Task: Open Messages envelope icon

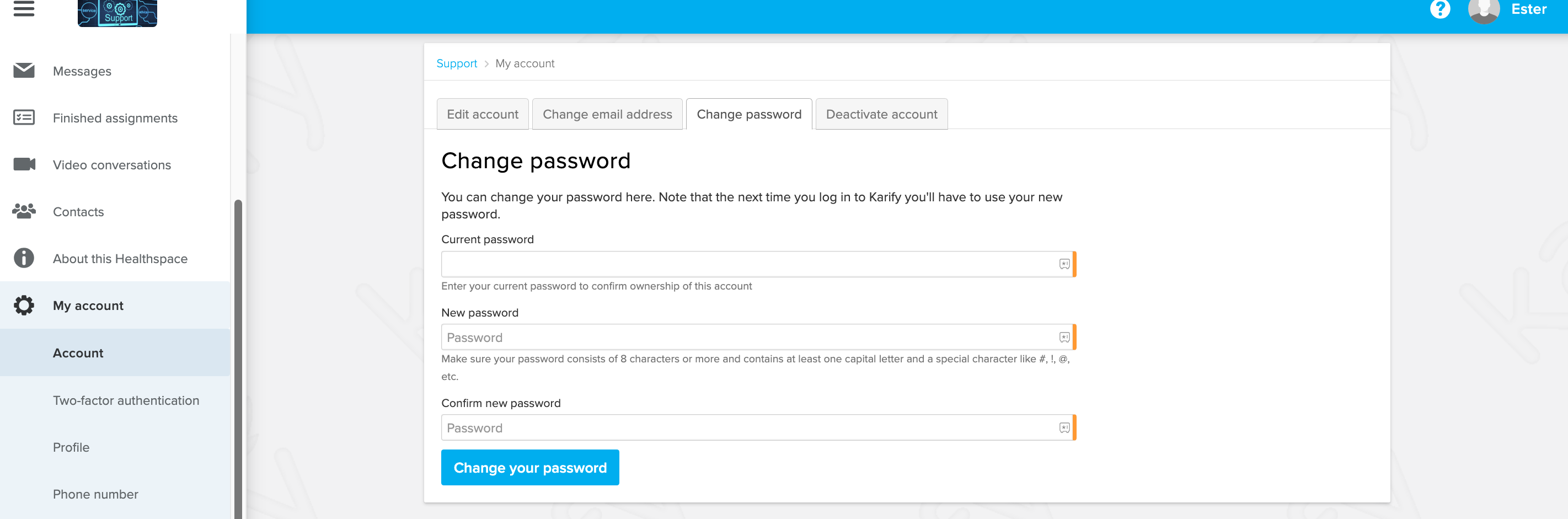Action: [x=24, y=71]
